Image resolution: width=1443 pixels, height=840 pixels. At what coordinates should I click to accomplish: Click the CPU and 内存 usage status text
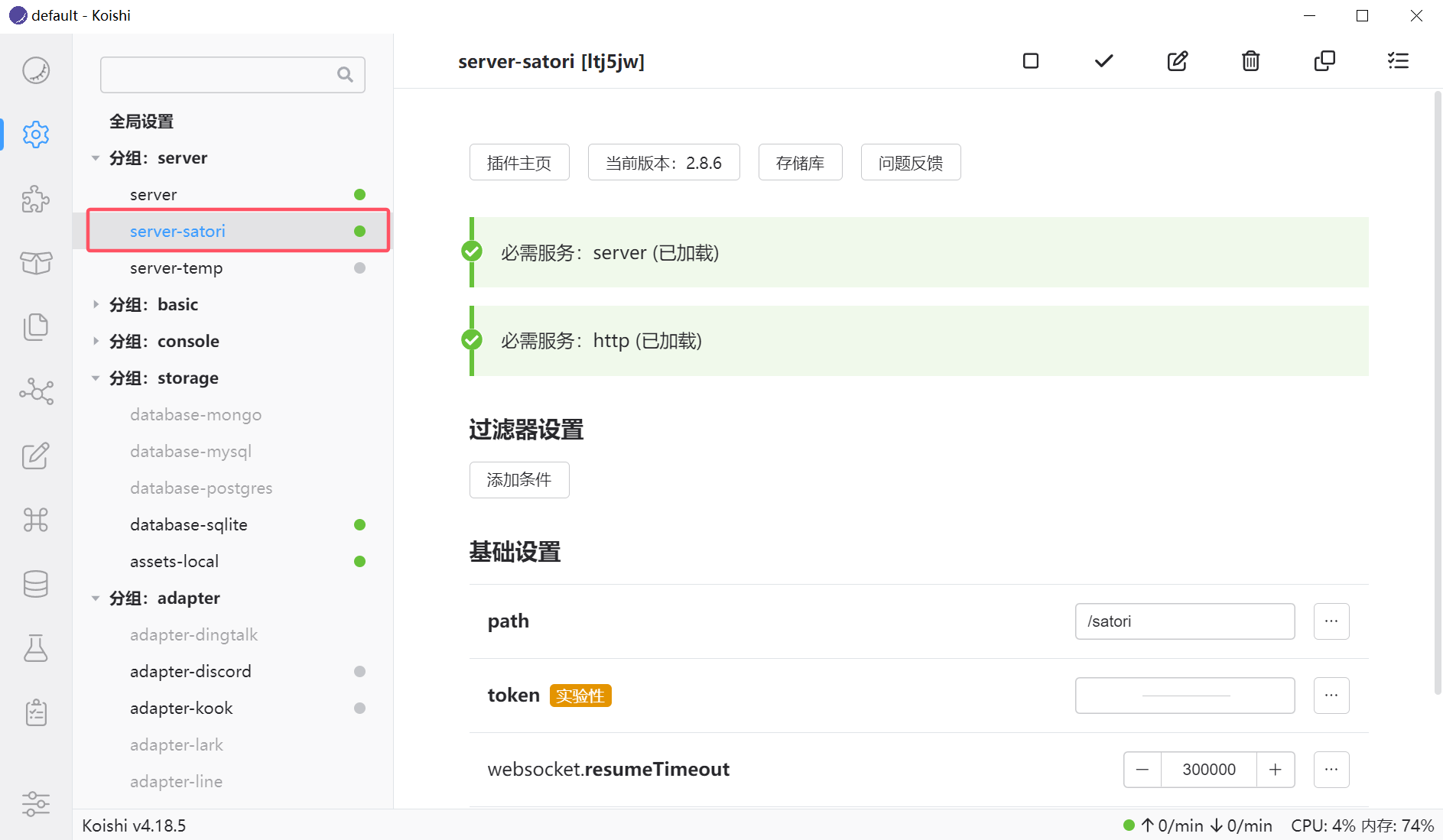pyautogui.click(x=1362, y=825)
